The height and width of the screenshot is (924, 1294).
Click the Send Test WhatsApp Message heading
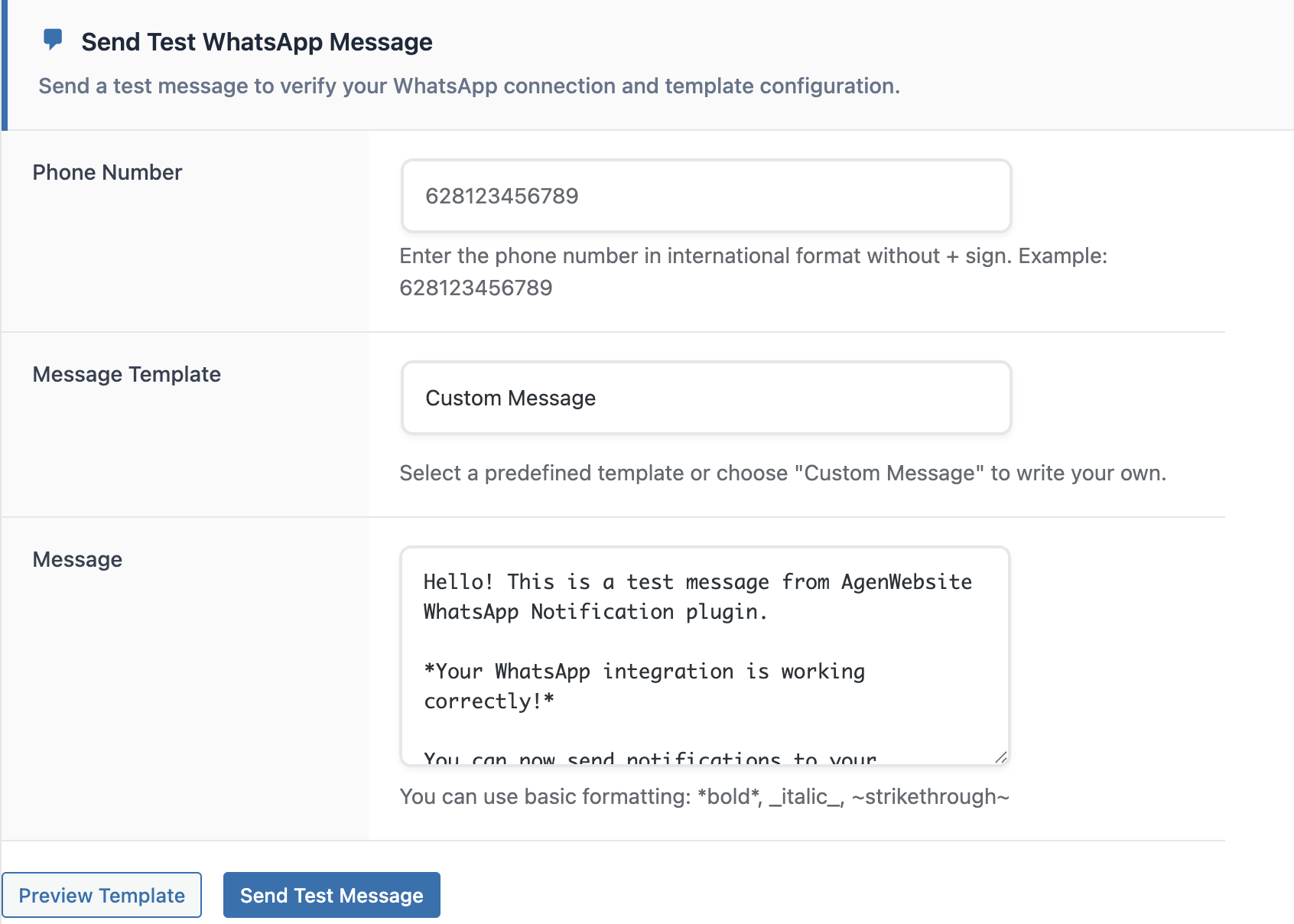click(257, 42)
